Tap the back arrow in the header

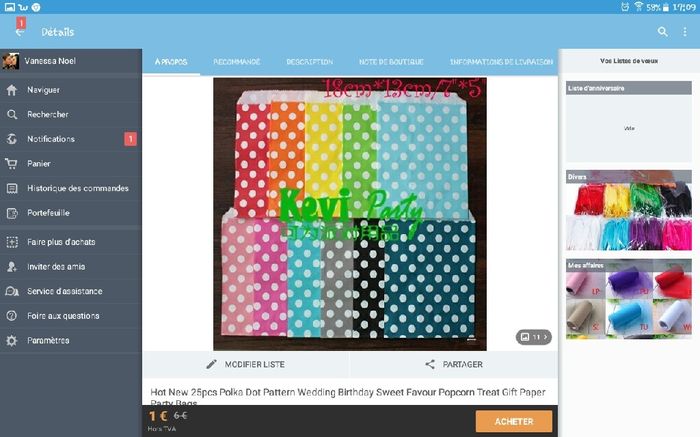(x=19, y=32)
